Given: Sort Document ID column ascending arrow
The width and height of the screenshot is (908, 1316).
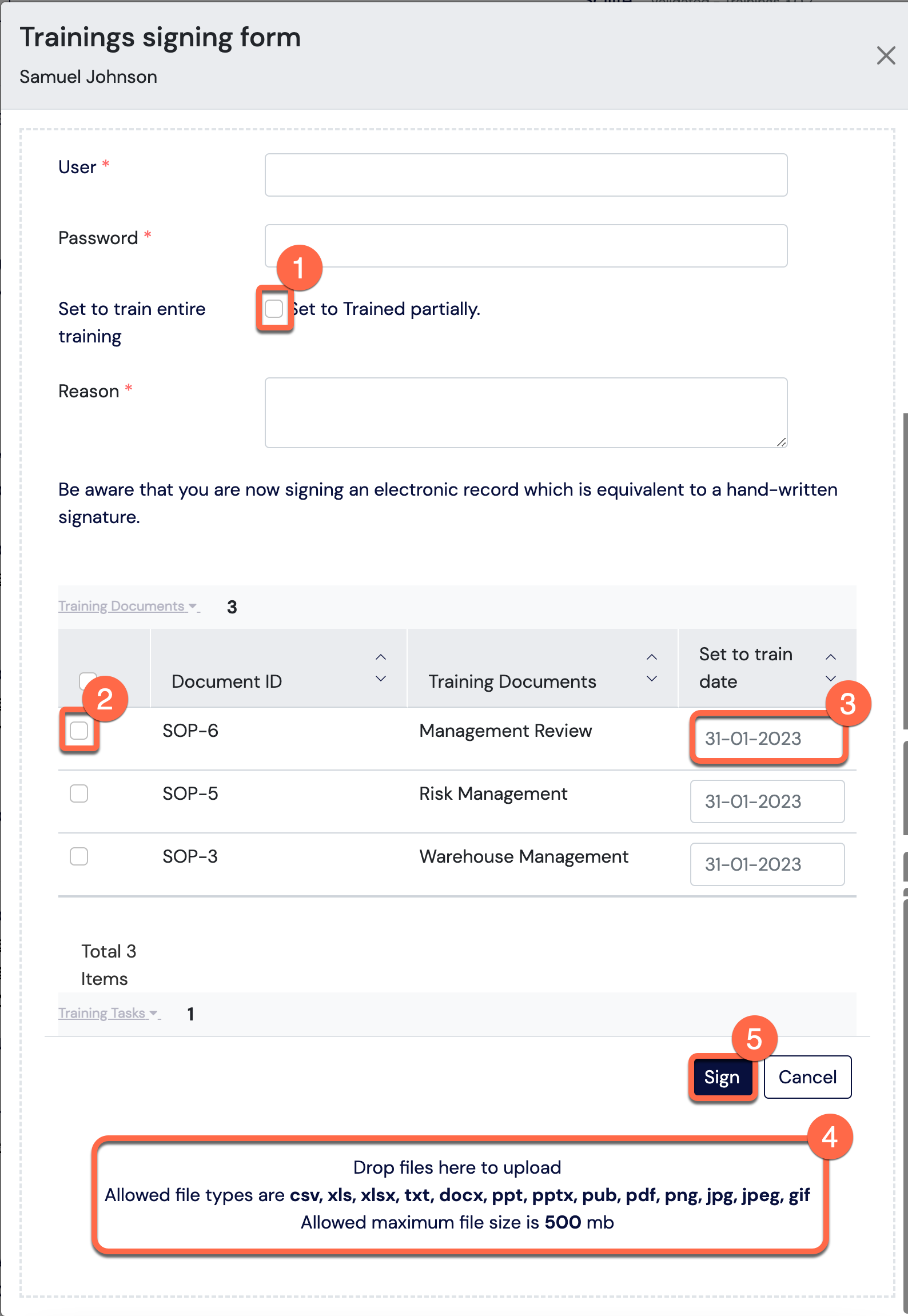Looking at the screenshot, I should coord(381,657).
